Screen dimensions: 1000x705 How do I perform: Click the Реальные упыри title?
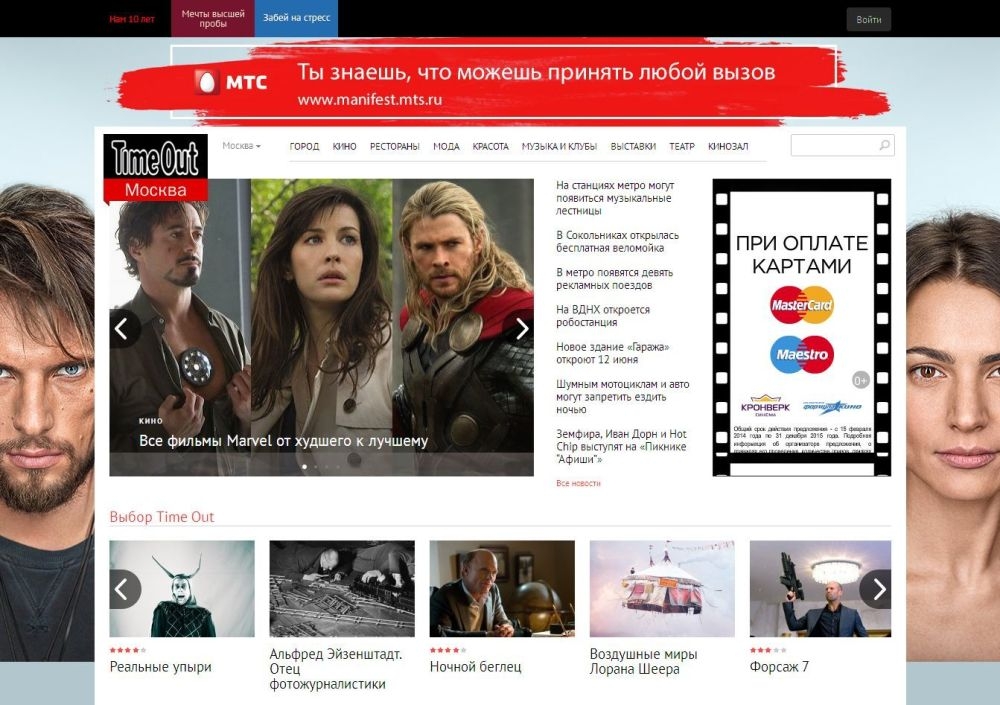click(x=161, y=667)
